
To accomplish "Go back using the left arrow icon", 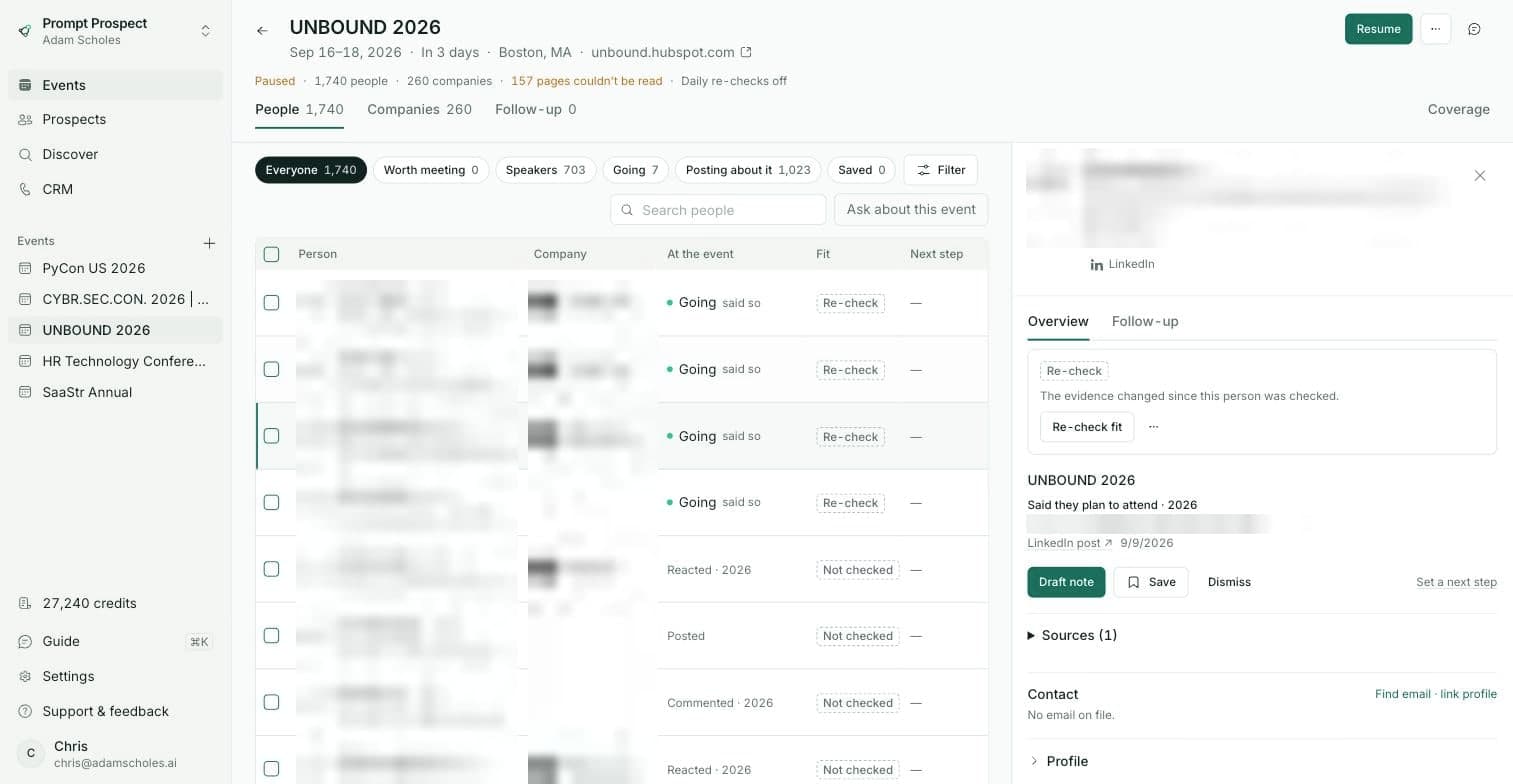I will (x=262, y=31).
